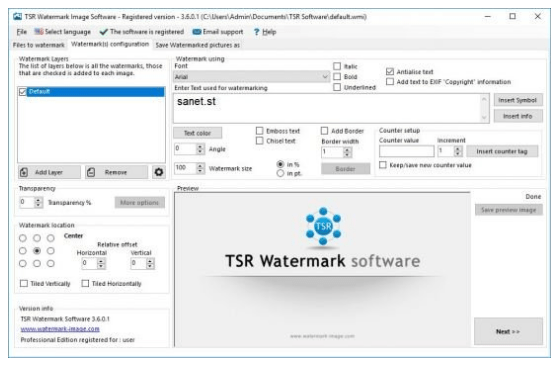Enable Tiled Horizontally checkbox
The height and width of the screenshot is (365, 557).
[85, 283]
